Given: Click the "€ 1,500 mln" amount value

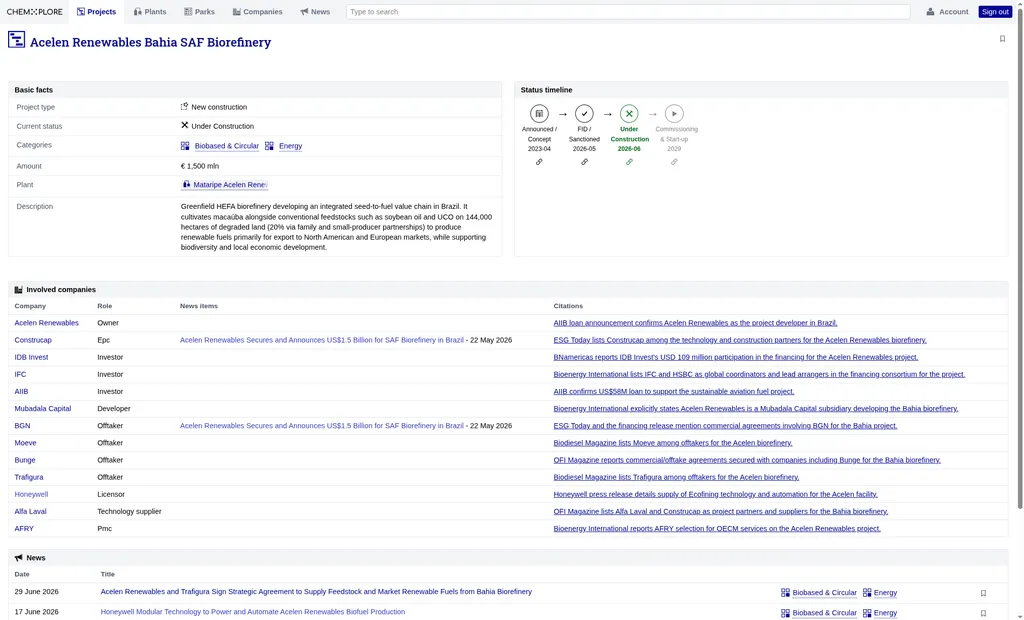Looking at the screenshot, I should click(x=199, y=167).
